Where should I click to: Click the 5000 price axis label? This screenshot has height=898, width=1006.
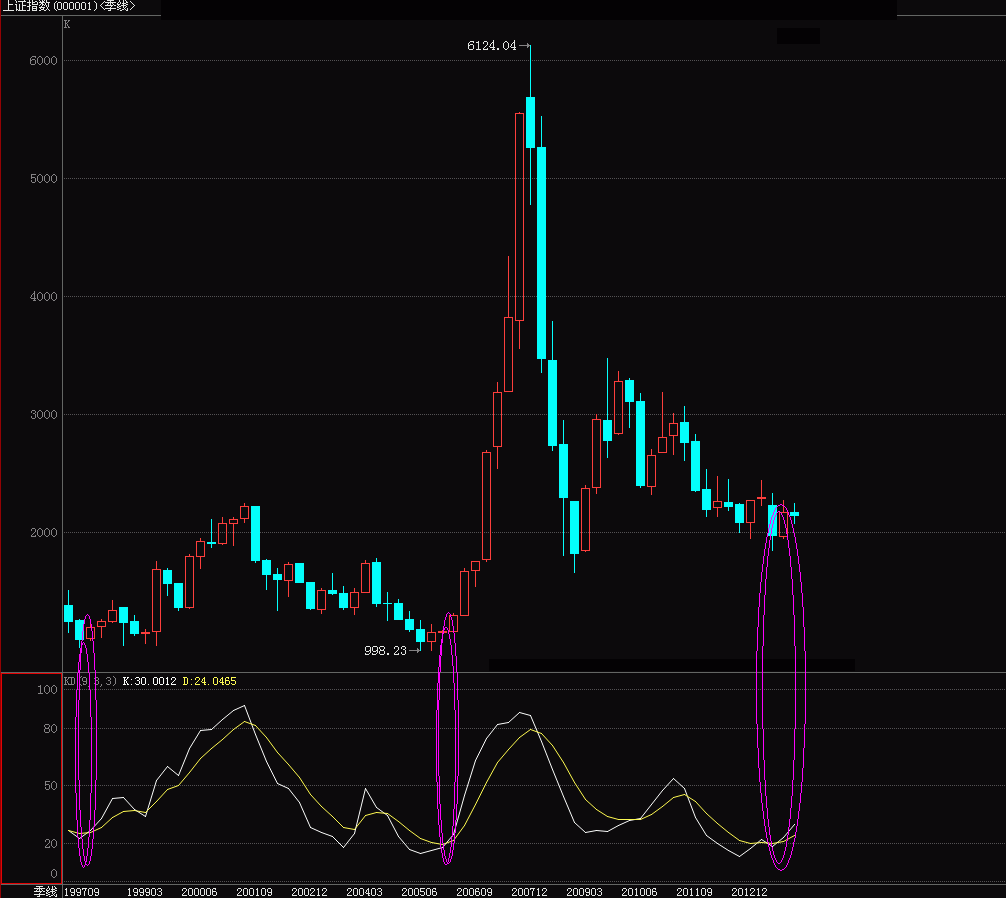click(x=44, y=179)
